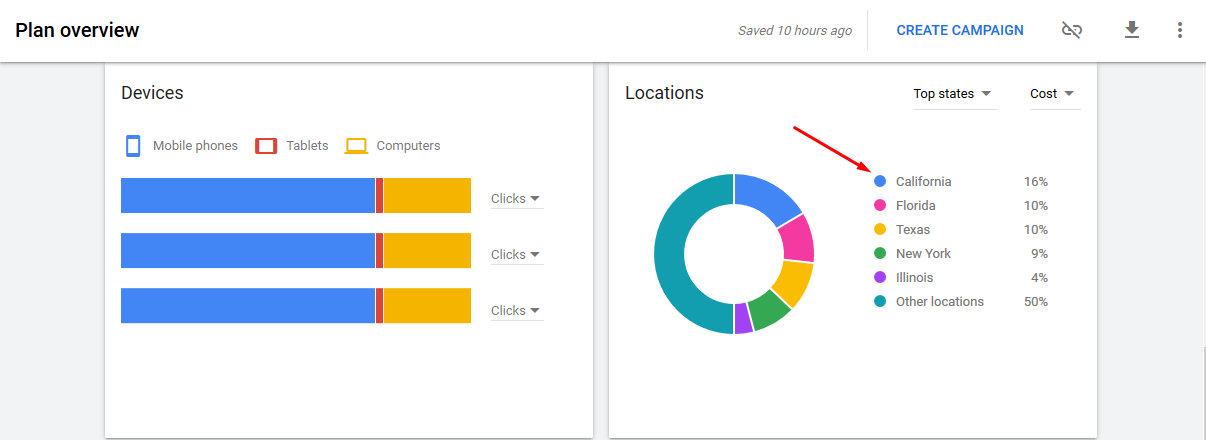
Task: Open the Top states dropdown
Action: click(953, 94)
